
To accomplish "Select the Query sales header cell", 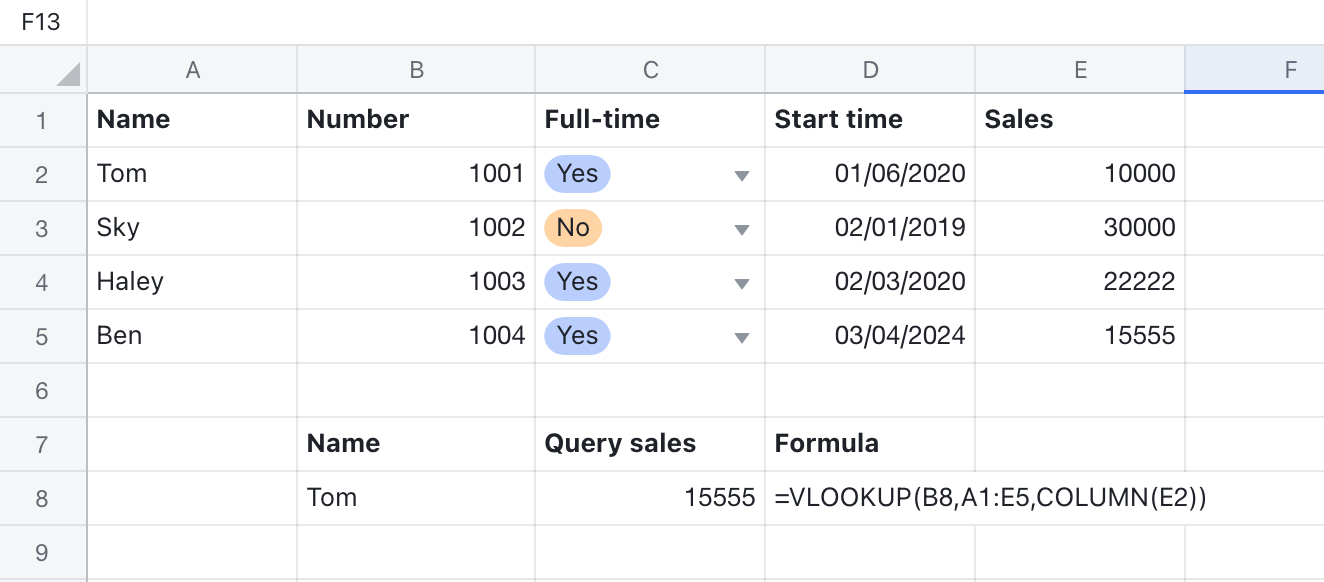I will pos(650,443).
